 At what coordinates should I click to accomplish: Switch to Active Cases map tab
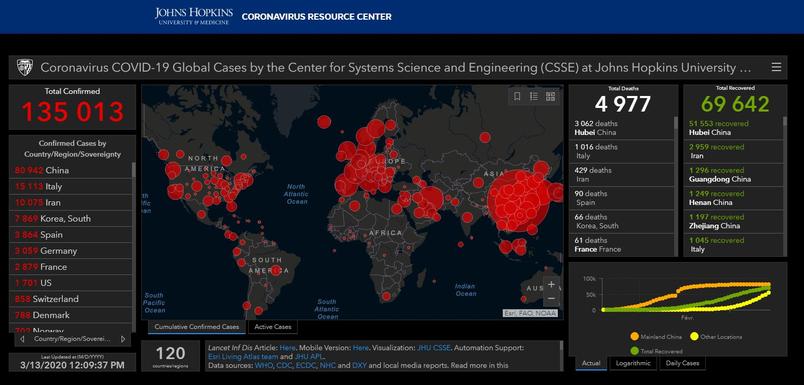pyautogui.click(x=273, y=327)
